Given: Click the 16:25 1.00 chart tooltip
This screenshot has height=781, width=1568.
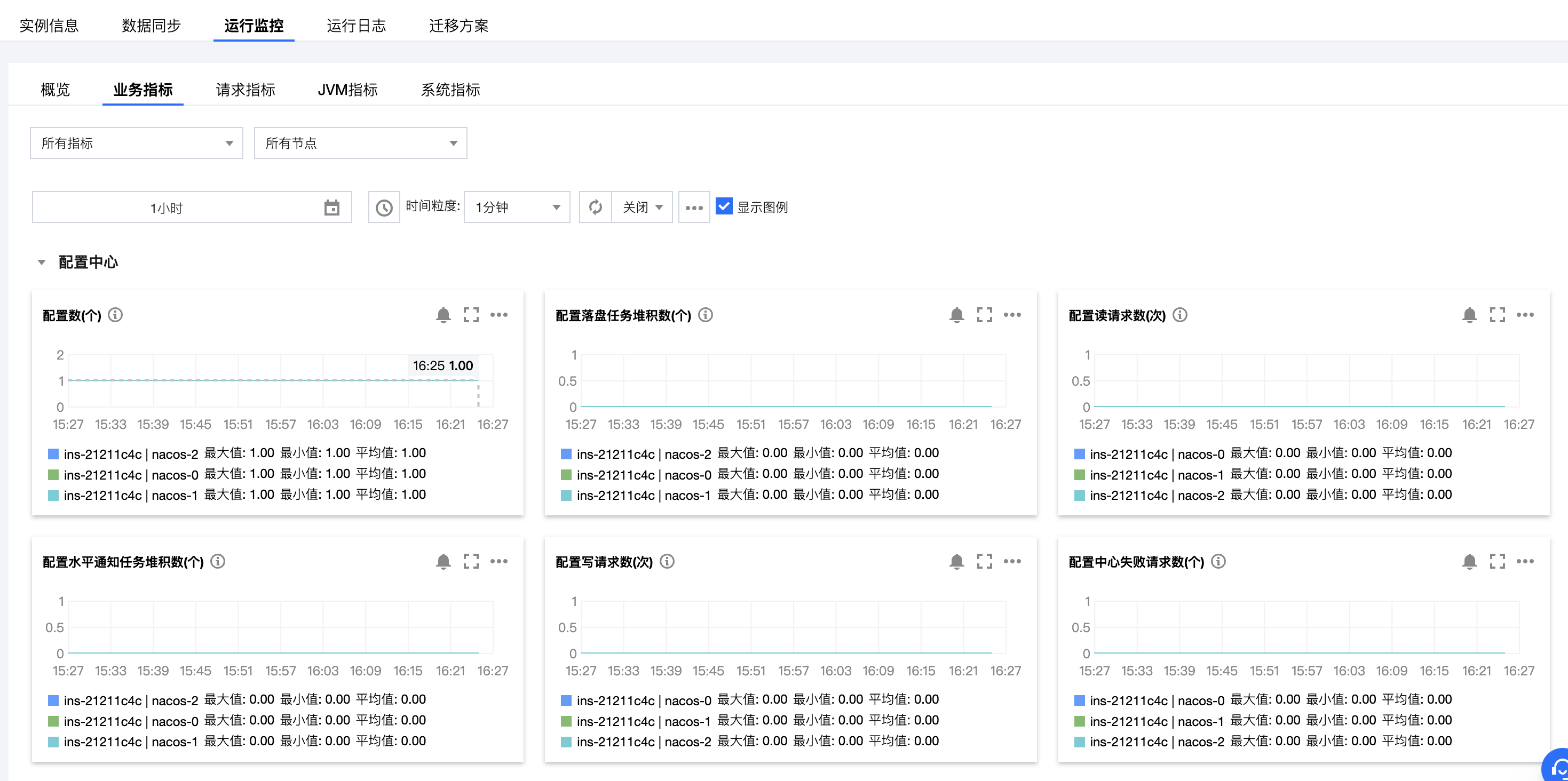Looking at the screenshot, I should click(x=443, y=365).
